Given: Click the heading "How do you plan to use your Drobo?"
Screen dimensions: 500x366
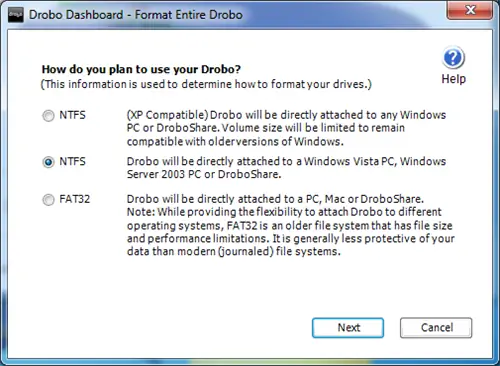Looking at the screenshot, I should [141, 69].
